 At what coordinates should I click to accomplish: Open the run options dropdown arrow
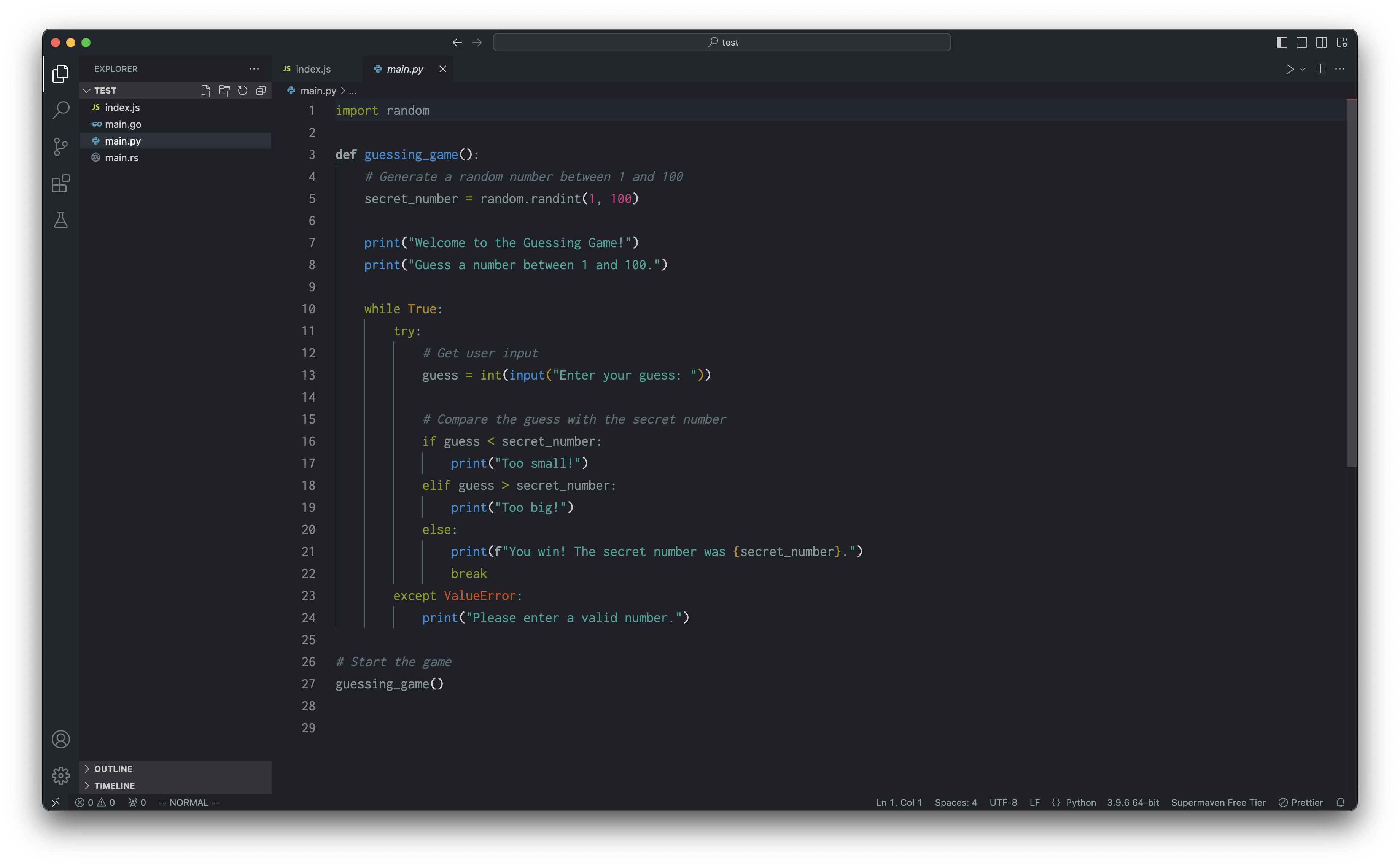pos(1303,69)
